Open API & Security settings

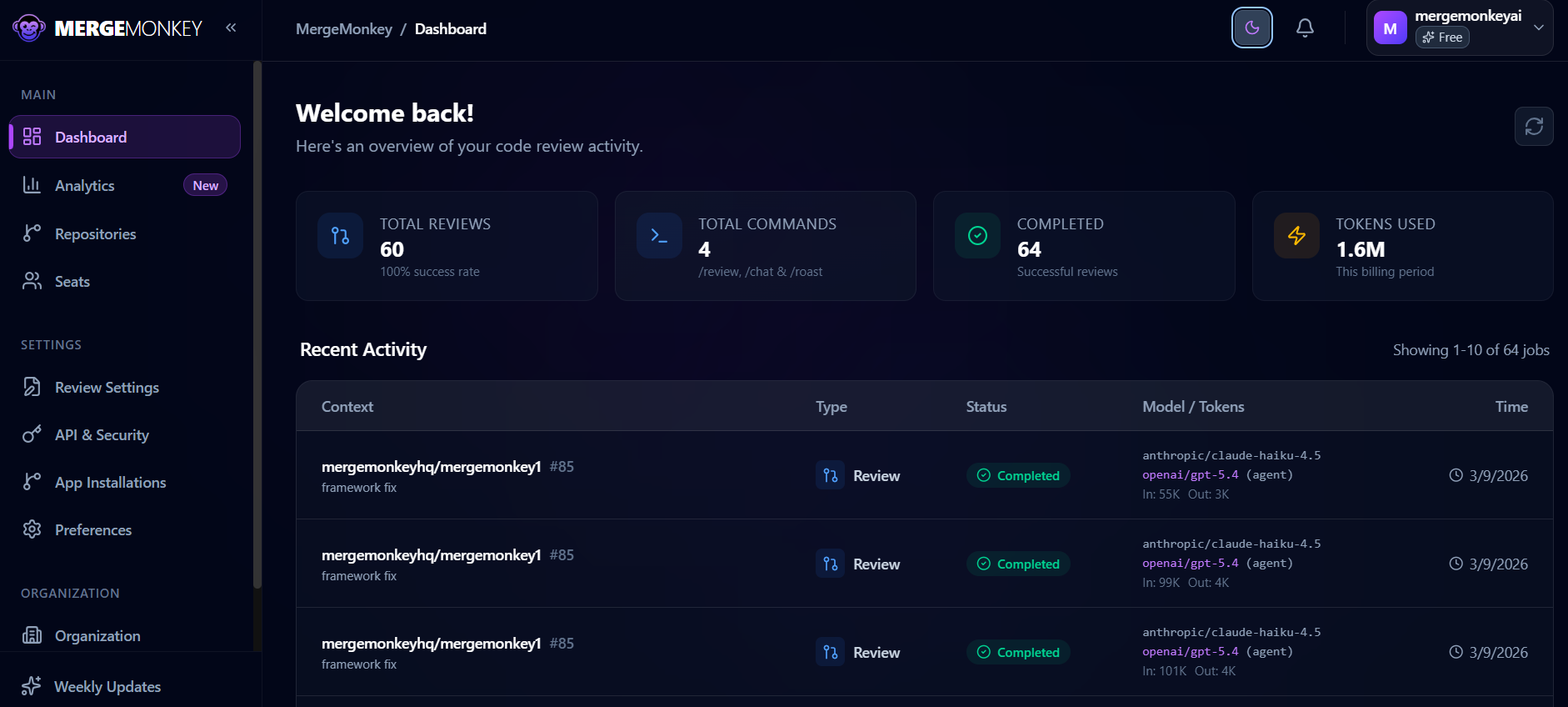[x=125, y=434]
